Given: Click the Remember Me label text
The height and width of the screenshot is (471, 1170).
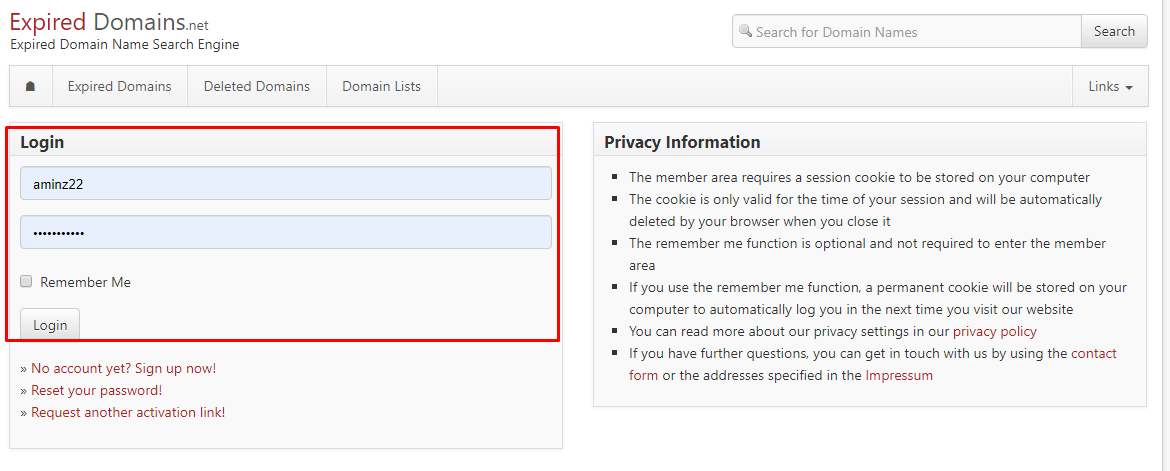Looking at the screenshot, I should [85, 282].
